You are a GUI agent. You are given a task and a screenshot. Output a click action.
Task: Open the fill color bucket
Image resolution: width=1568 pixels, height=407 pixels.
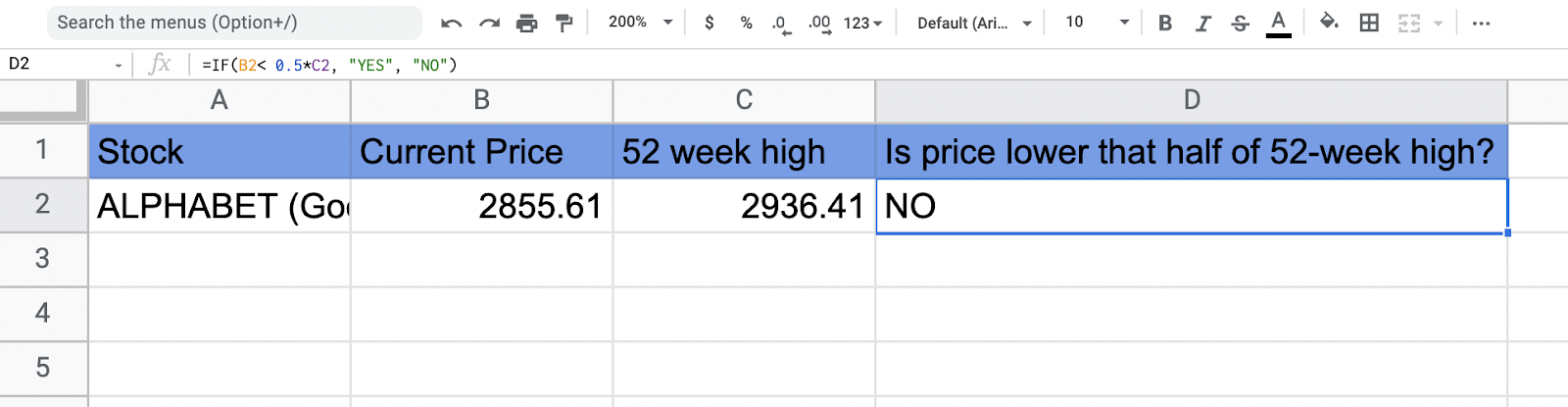point(1330,23)
